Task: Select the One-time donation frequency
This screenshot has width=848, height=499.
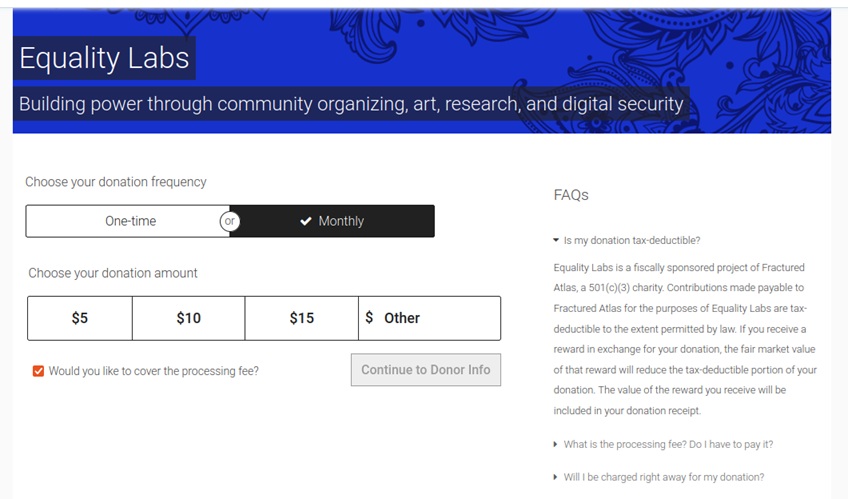Action: pos(129,221)
